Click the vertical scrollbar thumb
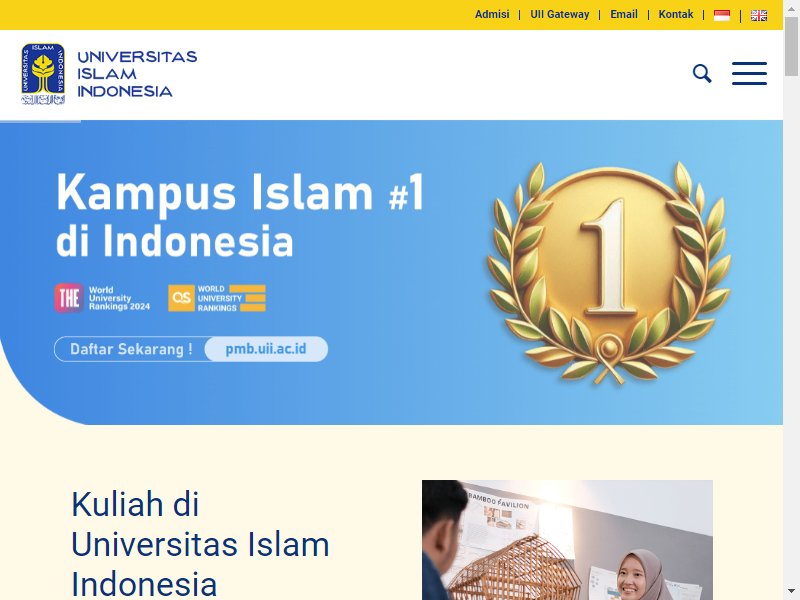800x600 pixels. (x=791, y=47)
